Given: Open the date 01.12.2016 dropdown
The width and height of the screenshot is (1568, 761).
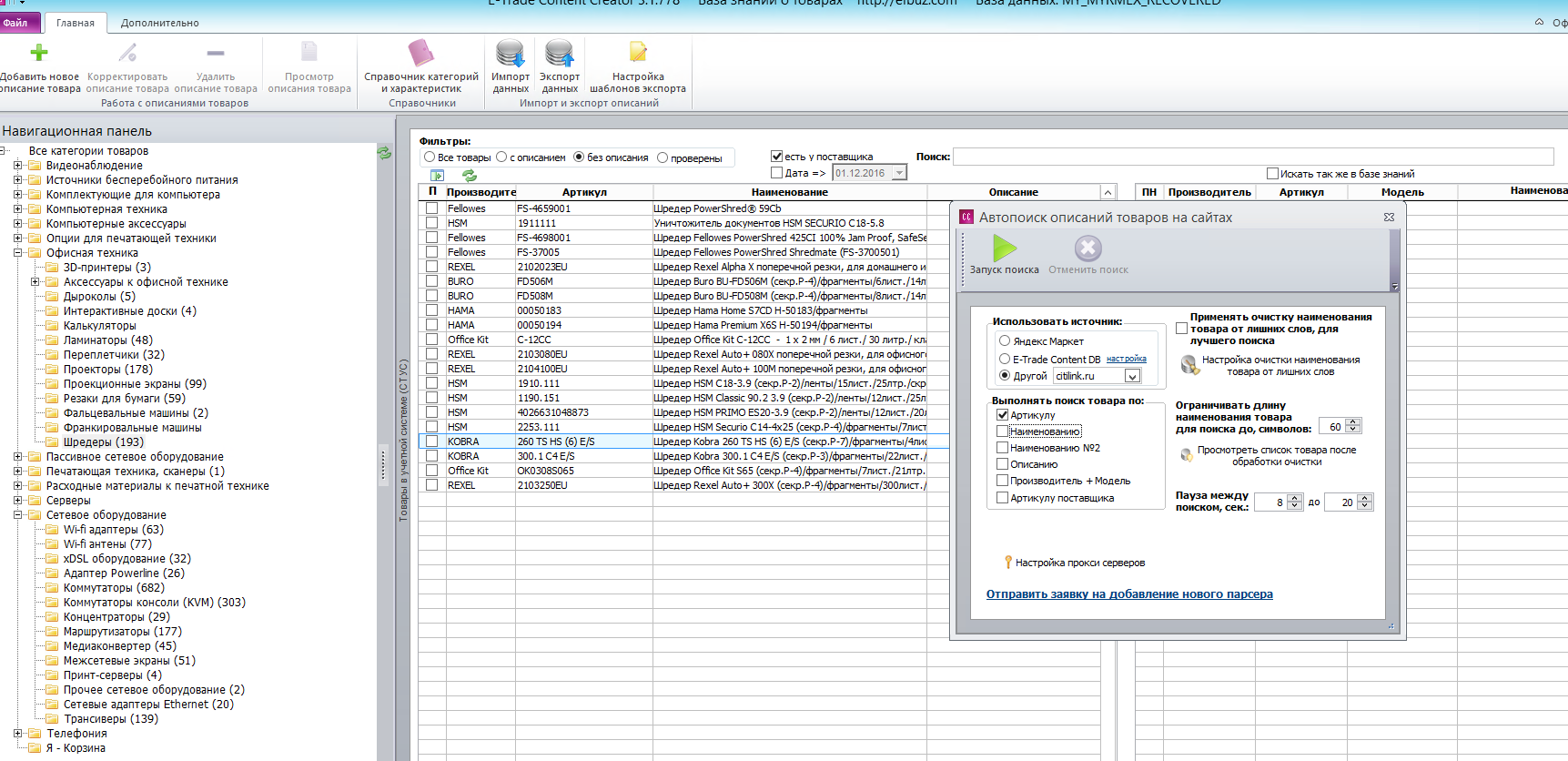Looking at the screenshot, I should coord(899,173).
